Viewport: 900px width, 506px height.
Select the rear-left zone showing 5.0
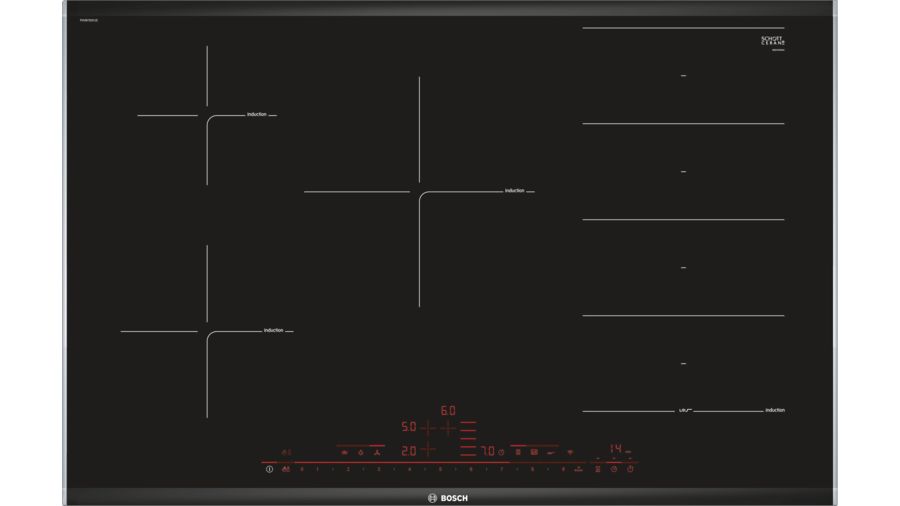tap(408, 427)
